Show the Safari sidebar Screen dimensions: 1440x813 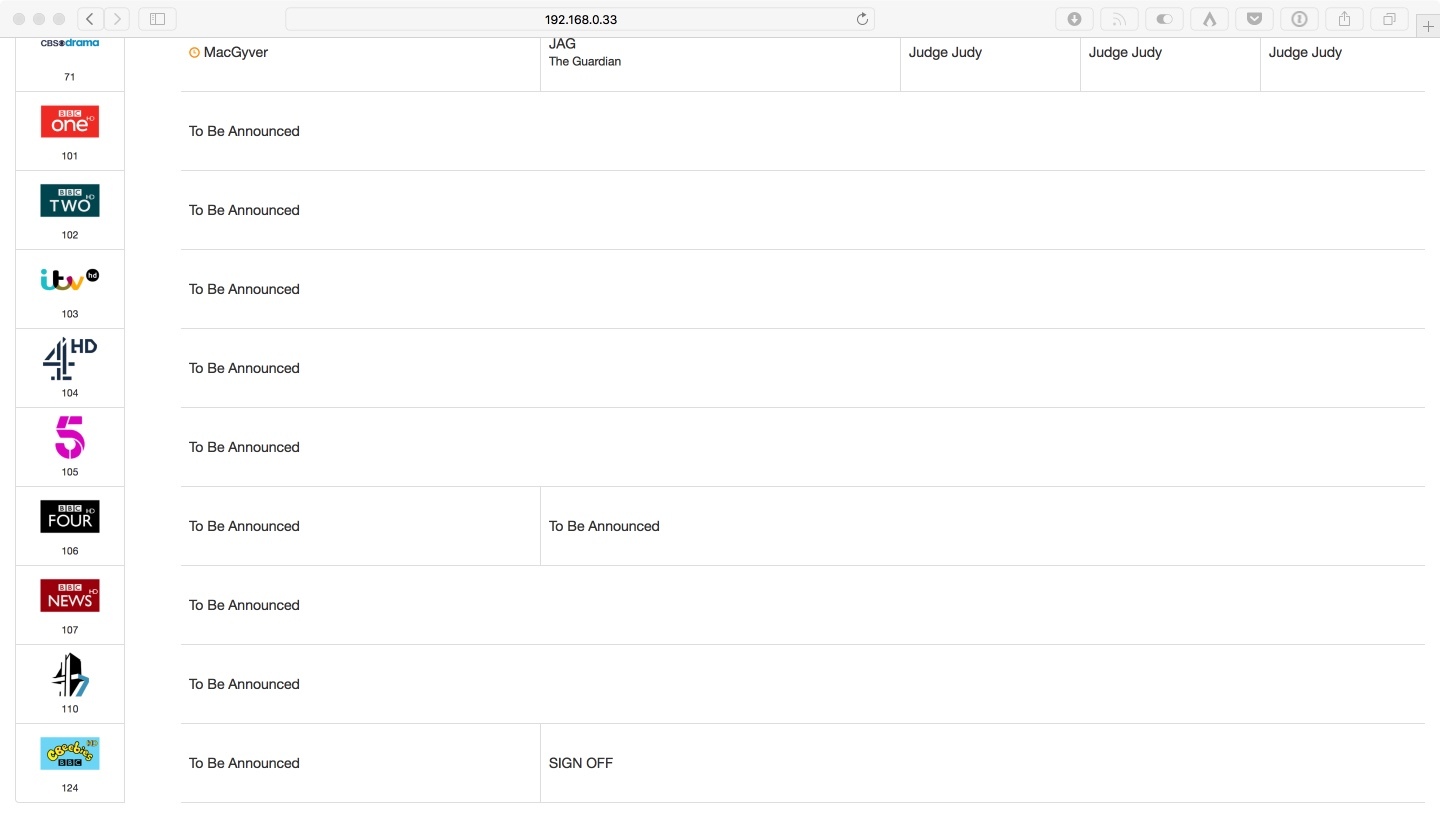[157, 19]
